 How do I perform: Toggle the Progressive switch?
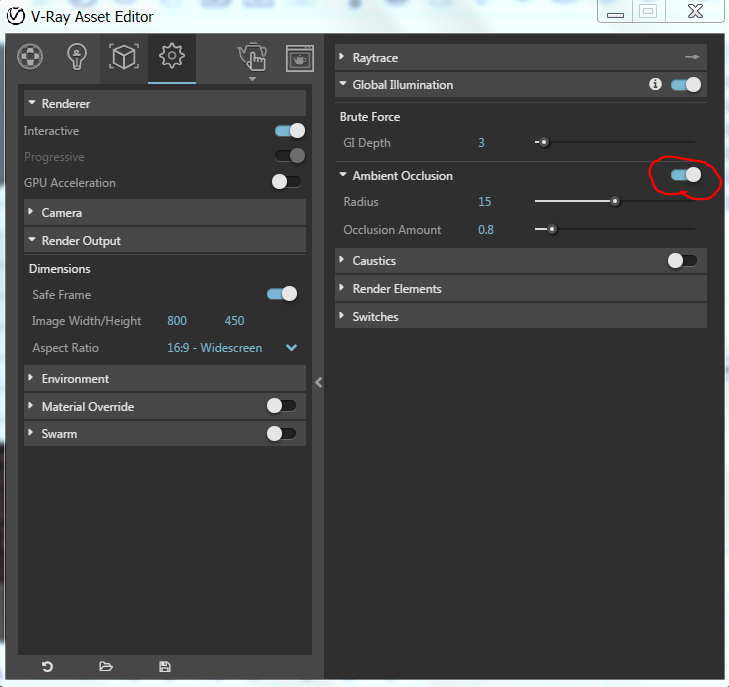coord(290,156)
